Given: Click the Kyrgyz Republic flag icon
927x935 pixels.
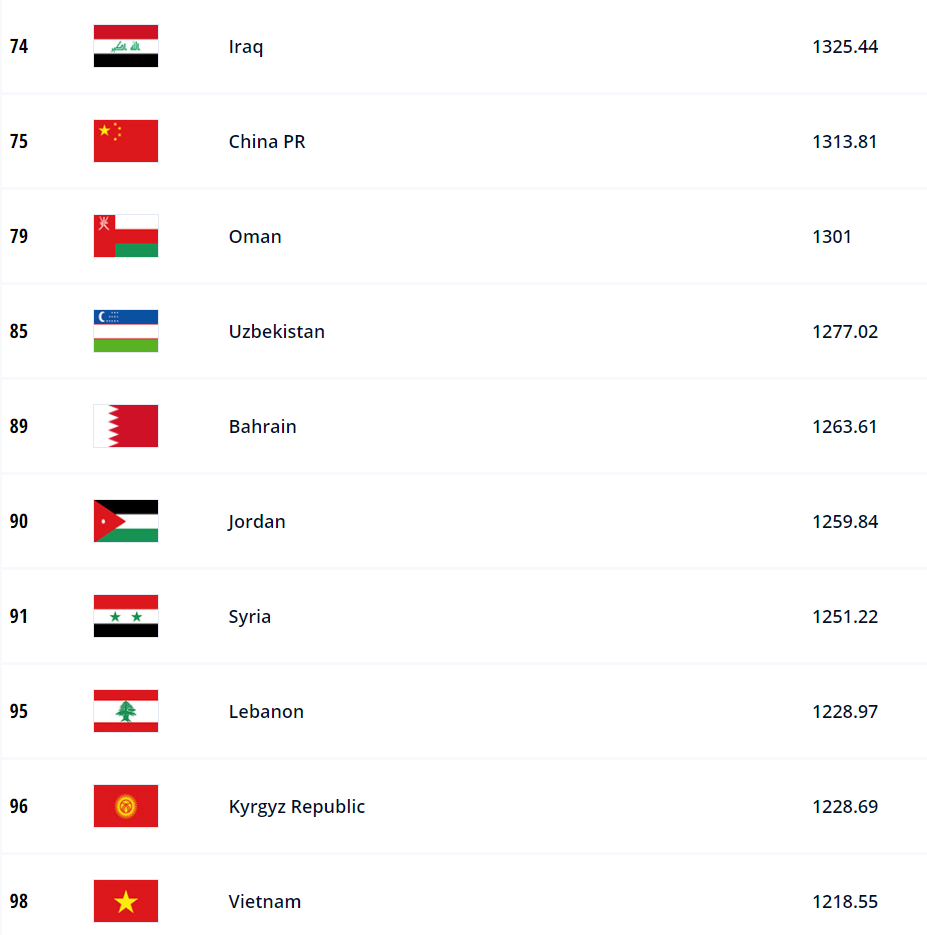Looking at the screenshot, I should (x=126, y=806).
